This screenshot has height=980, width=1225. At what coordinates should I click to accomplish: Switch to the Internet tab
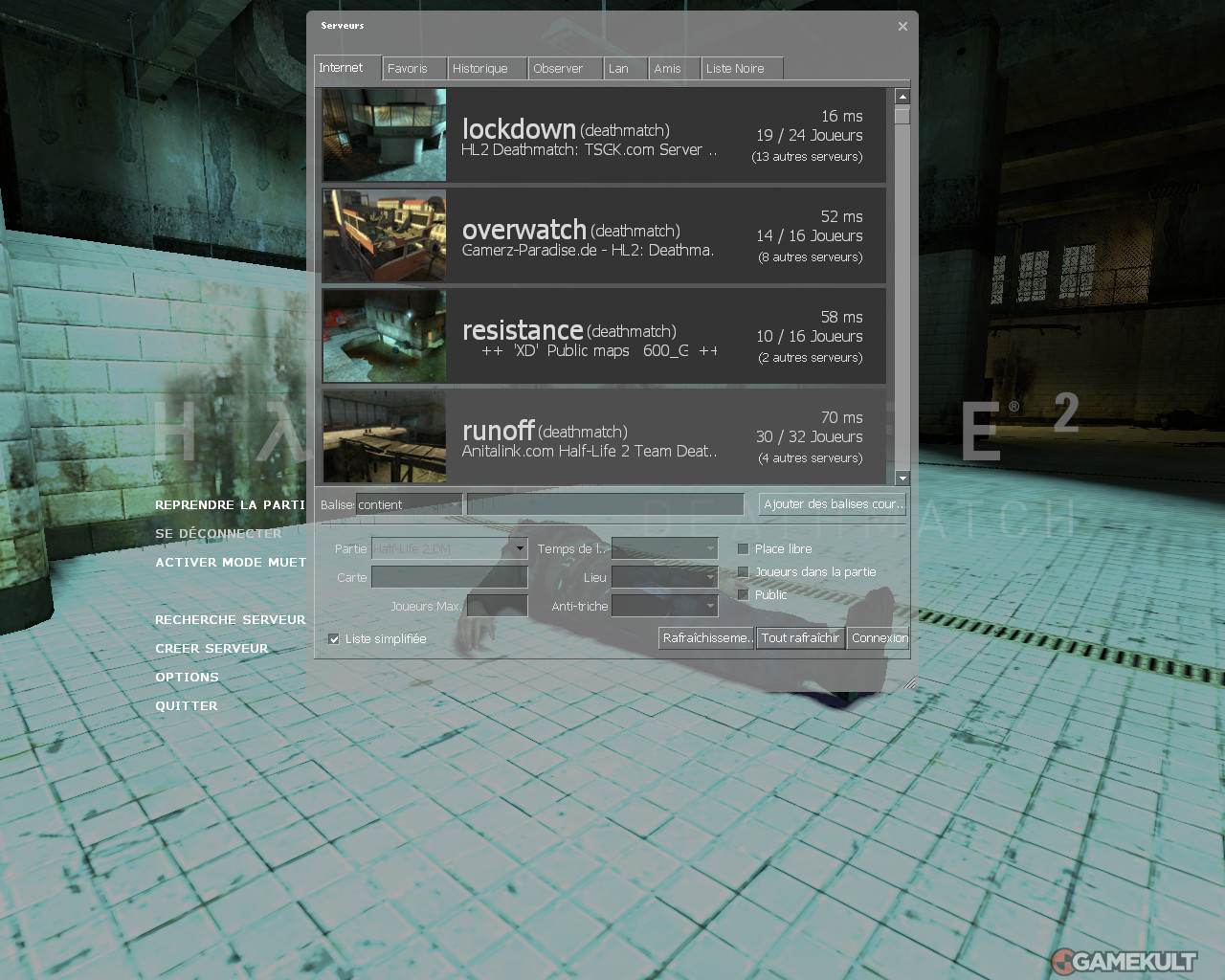point(348,67)
